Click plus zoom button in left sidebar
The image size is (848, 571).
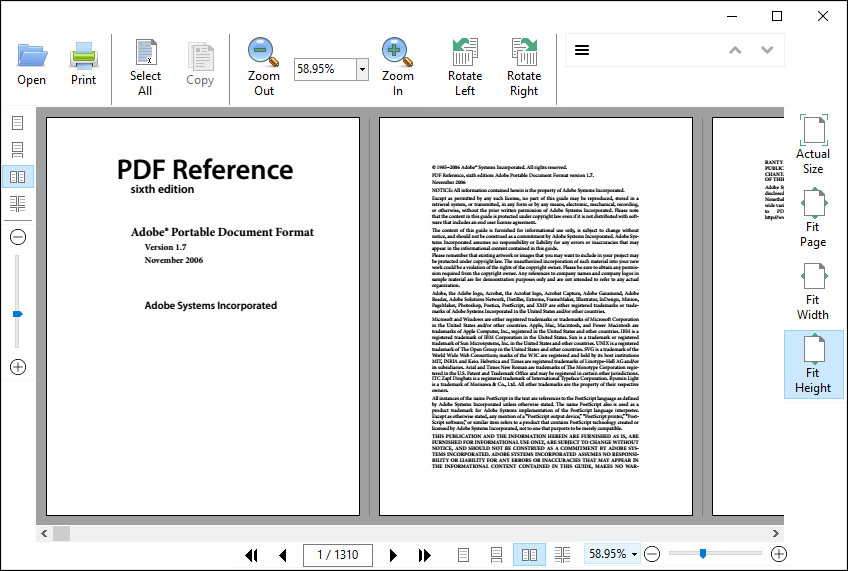(18, 367)
